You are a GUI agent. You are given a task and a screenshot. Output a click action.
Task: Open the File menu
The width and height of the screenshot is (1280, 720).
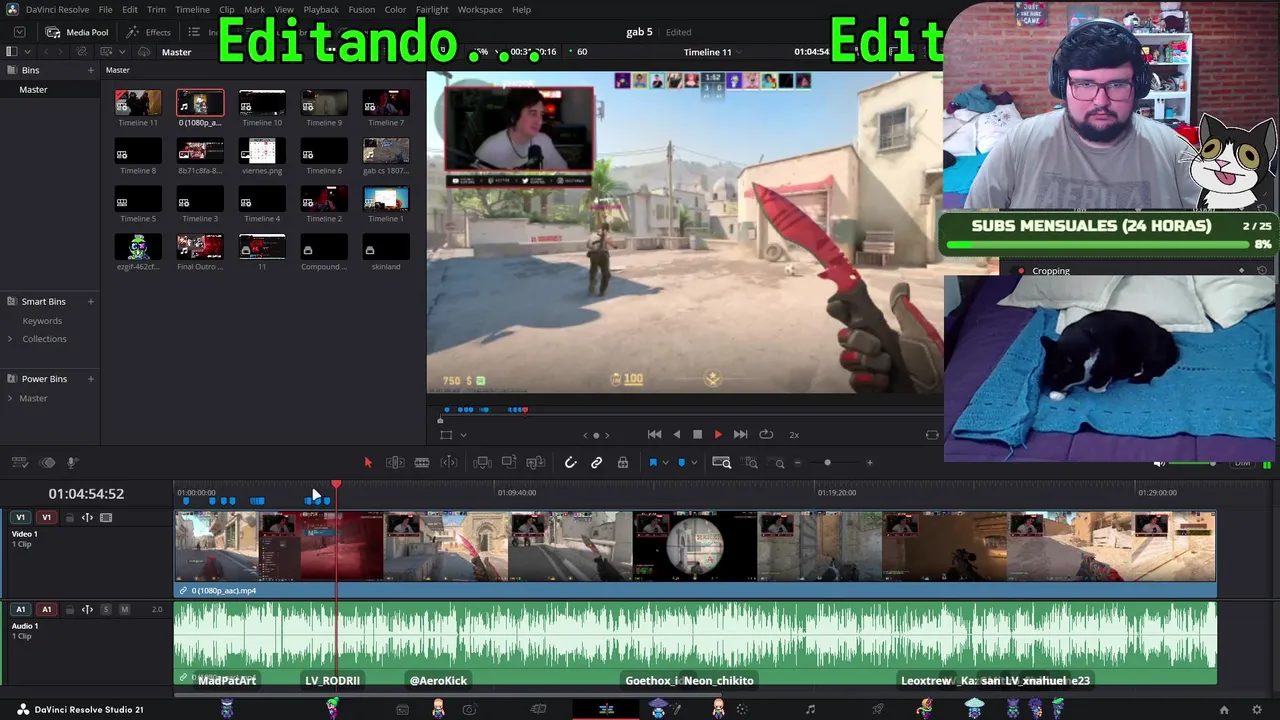(105, 9)
